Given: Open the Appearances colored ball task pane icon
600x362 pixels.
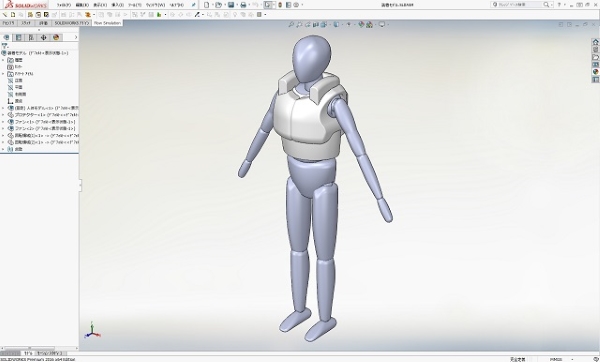Looking at the screenshot, I should (x=595, y=72).
